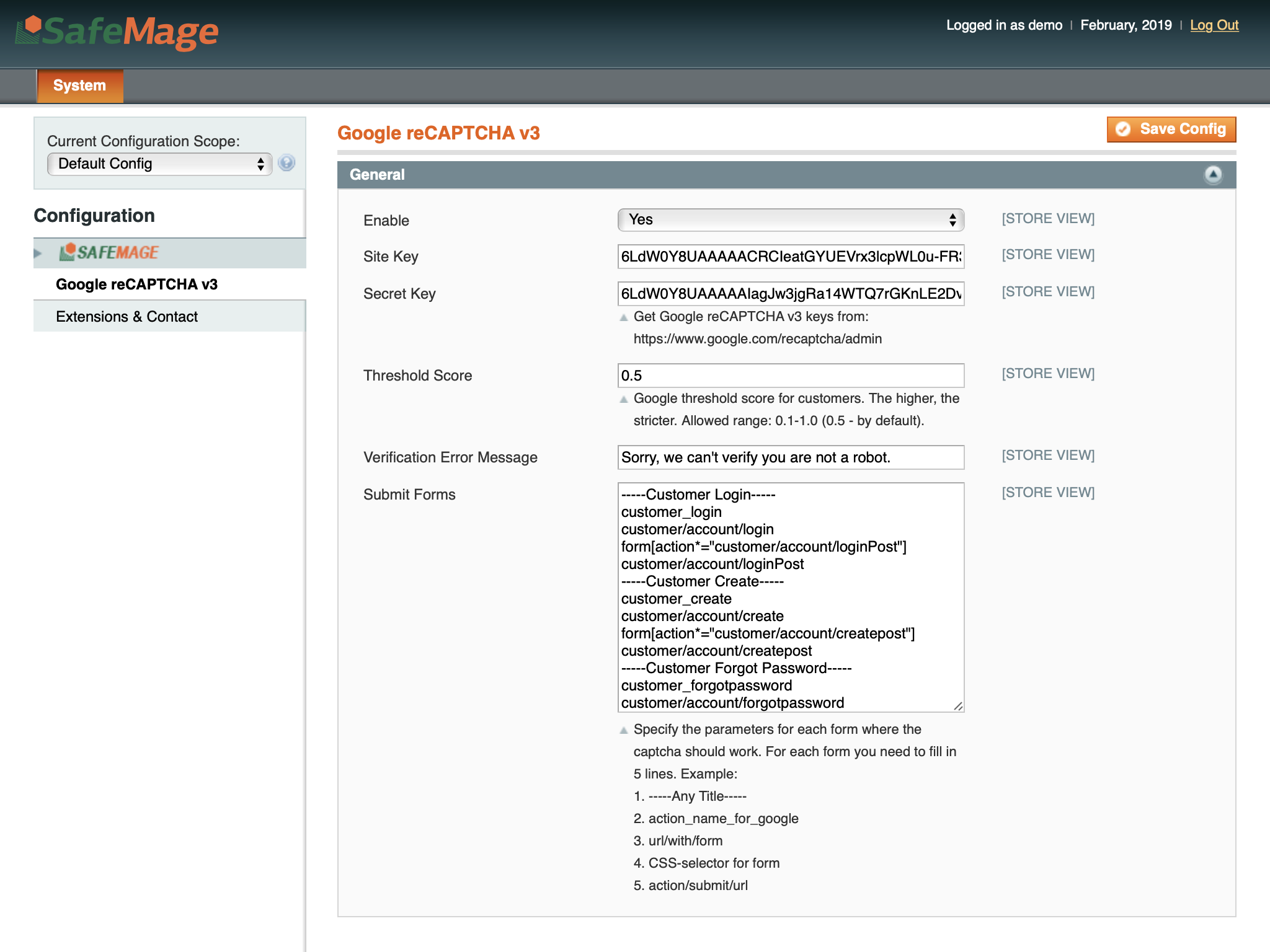Click the Site Key label
This screenshot has height=952, width=1270.
[391, 257]
